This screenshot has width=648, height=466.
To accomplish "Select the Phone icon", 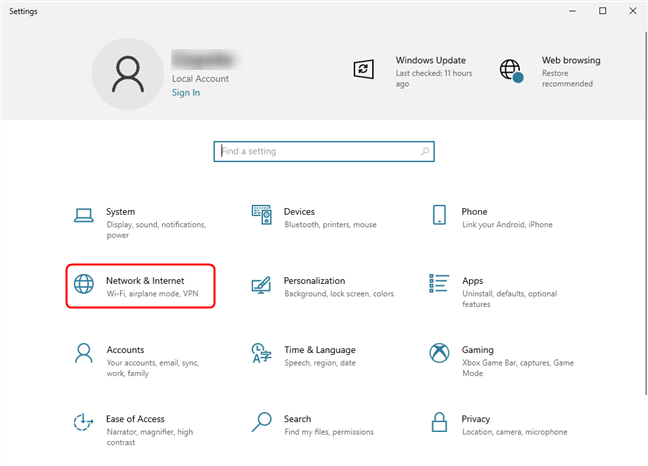I will pyautogui.click(x=439, y=215).
